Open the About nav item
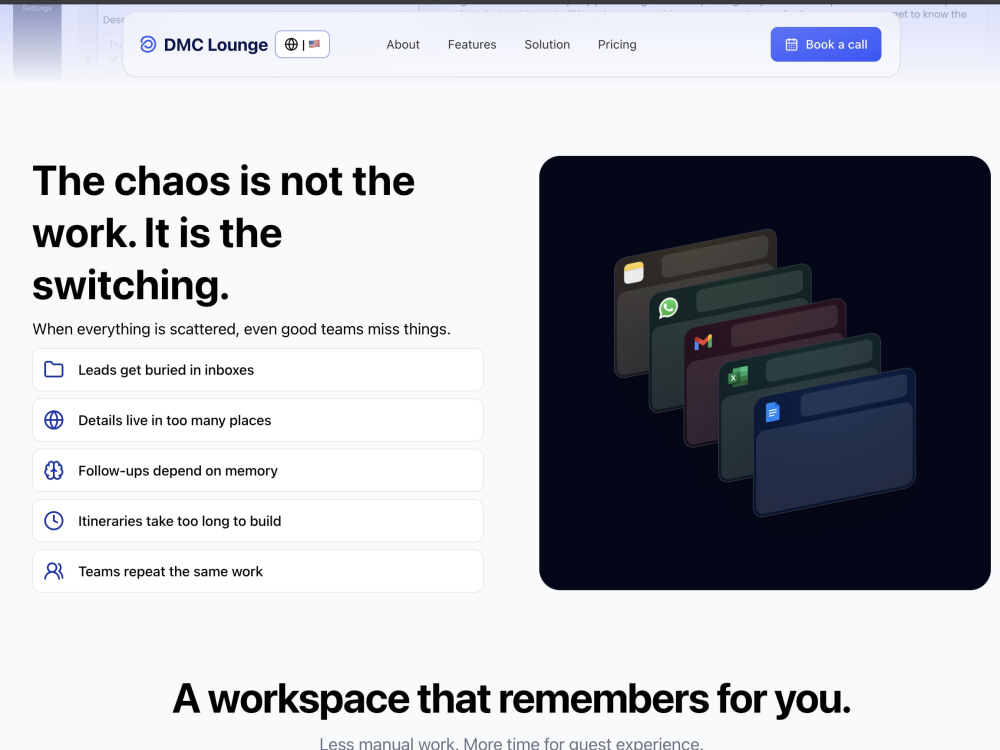The height and width of the screenshot is (750, 1000). click(403, 45)
